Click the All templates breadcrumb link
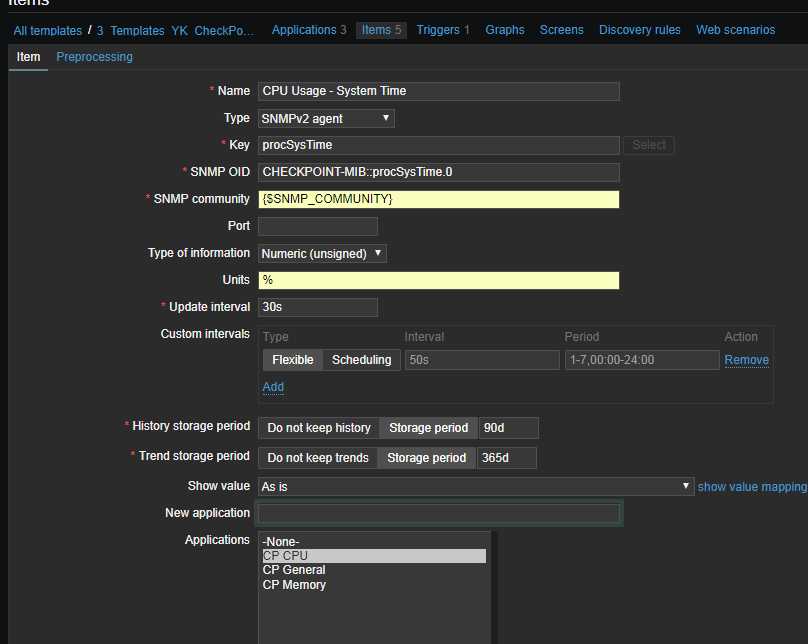The height and width of the screenshot is (644, 808). tap(48, 31)
